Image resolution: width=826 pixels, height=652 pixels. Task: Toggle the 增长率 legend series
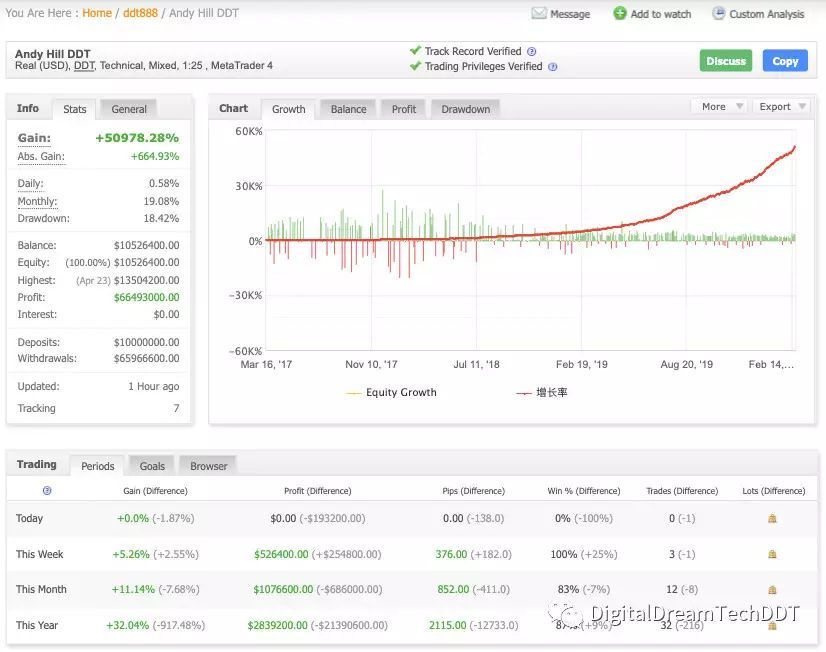tap(542, 393)
